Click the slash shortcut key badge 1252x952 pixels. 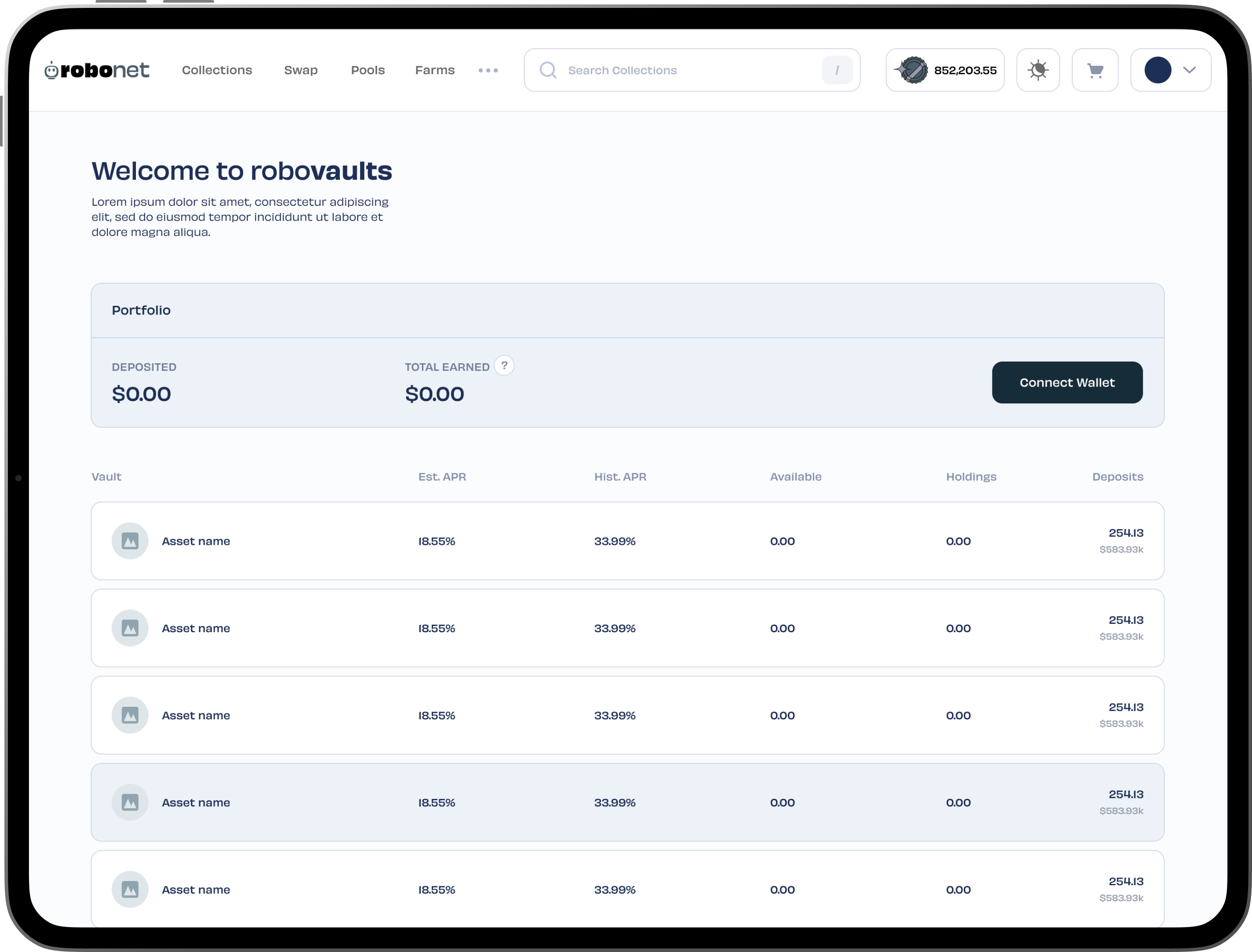pos(837,70)
